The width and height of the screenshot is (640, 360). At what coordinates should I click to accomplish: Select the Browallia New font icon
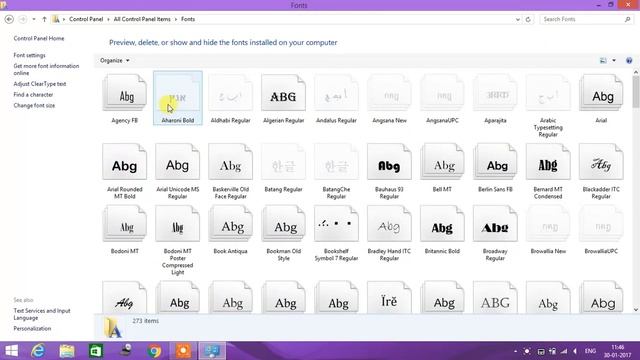548,224
